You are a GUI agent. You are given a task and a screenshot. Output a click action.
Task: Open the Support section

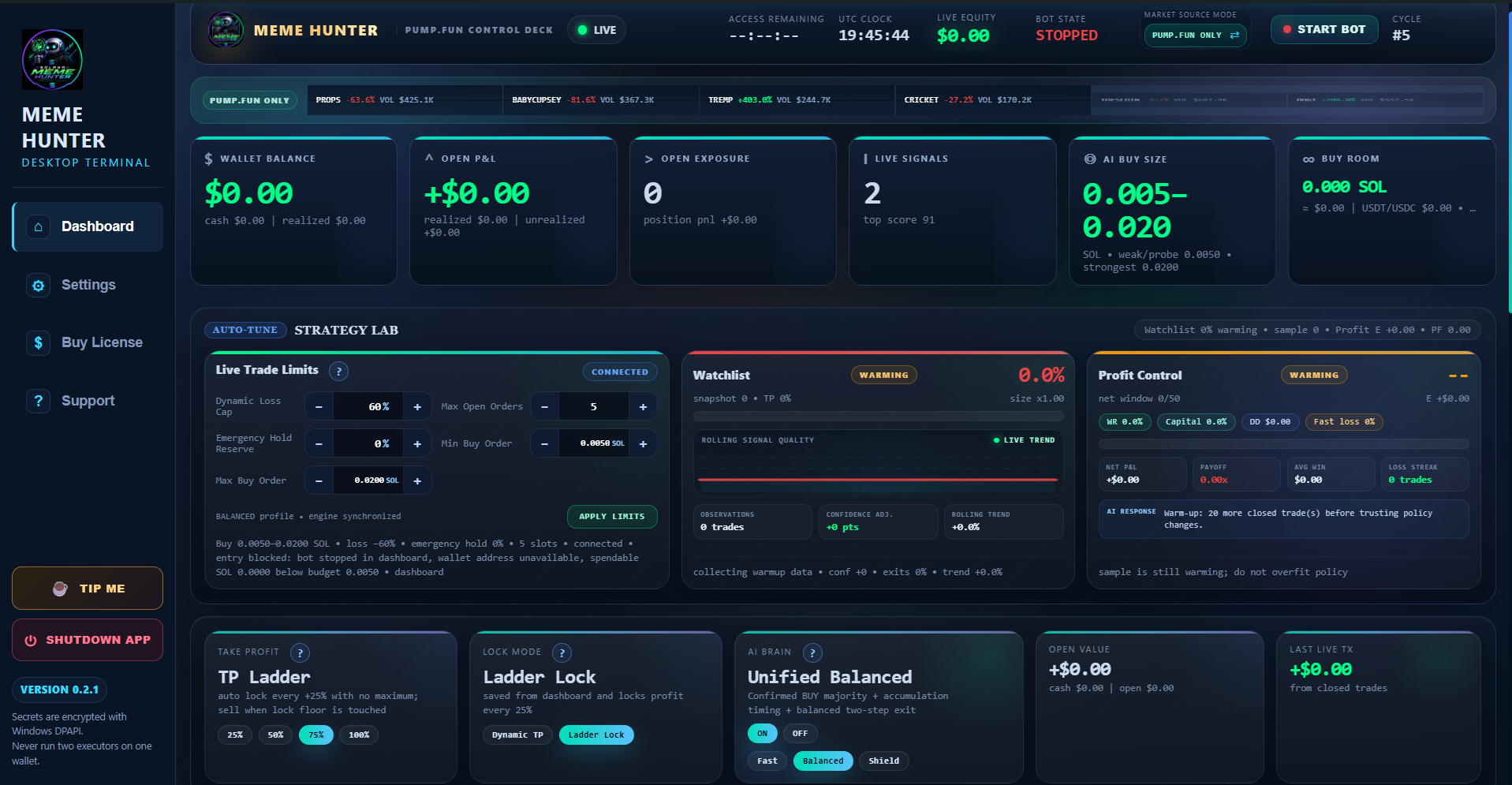pos(88,401)
